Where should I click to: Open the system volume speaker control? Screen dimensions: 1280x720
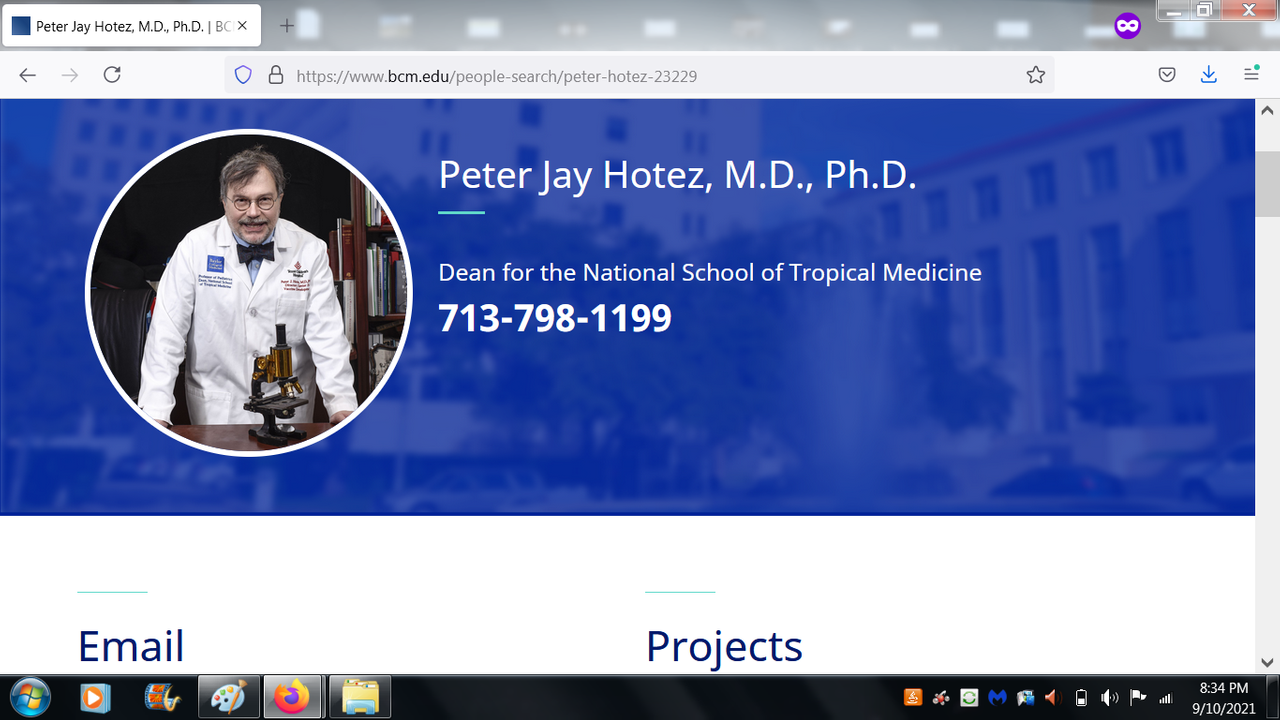1109,697
